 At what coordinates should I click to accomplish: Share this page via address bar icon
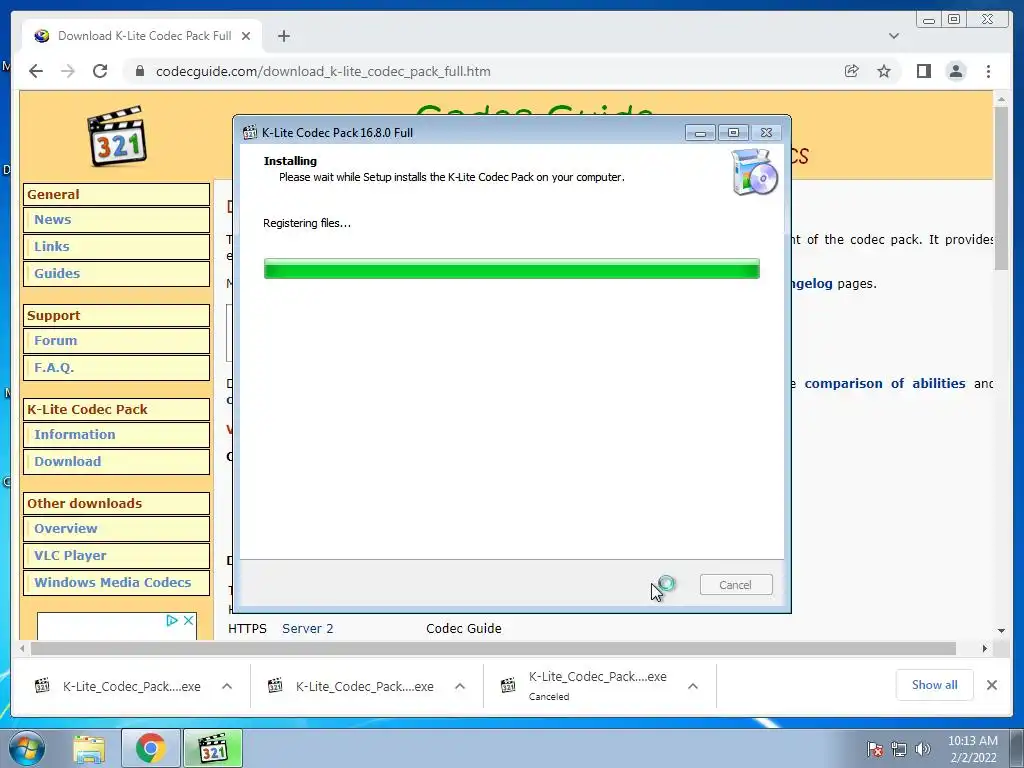click(852, 71)
